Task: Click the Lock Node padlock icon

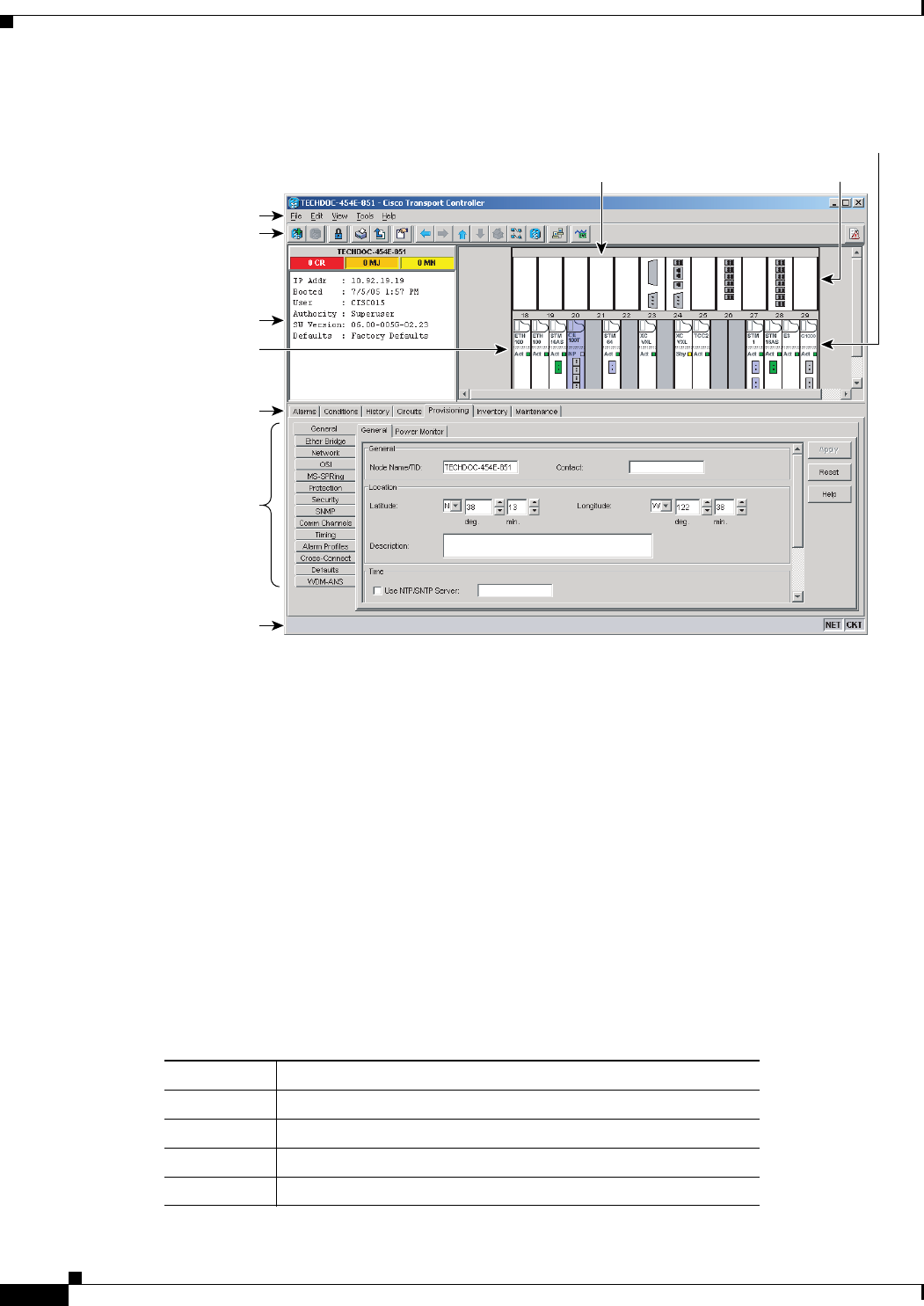Action: [x=338, y=234]
